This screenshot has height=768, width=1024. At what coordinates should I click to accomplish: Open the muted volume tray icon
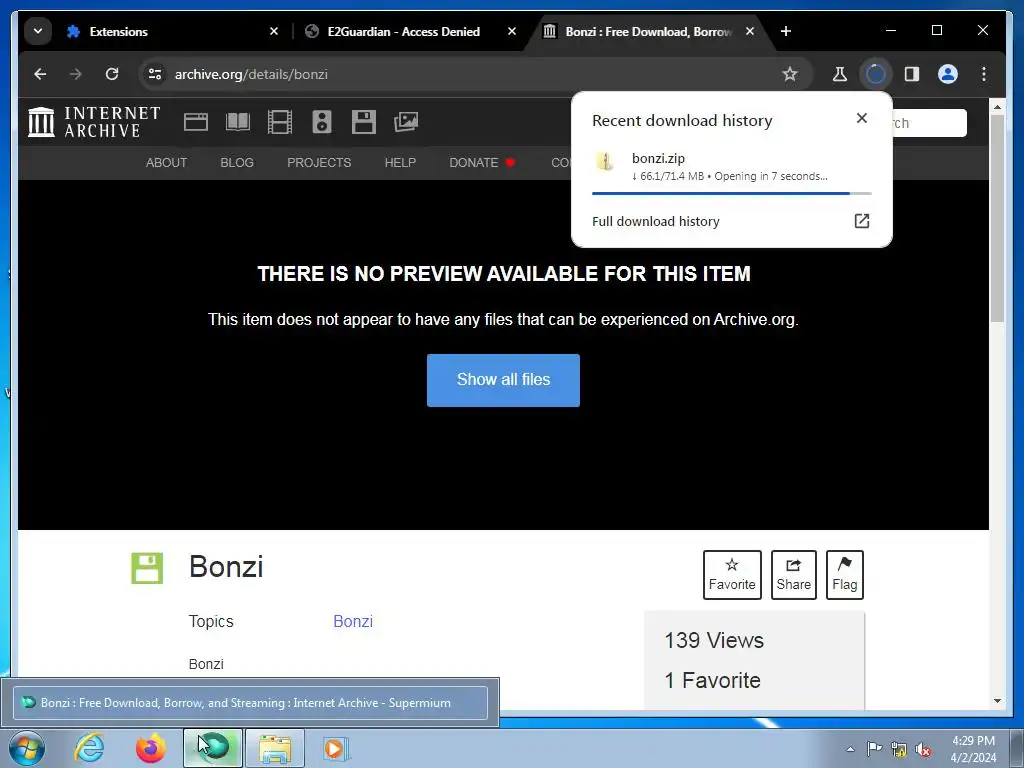point(923,750)
